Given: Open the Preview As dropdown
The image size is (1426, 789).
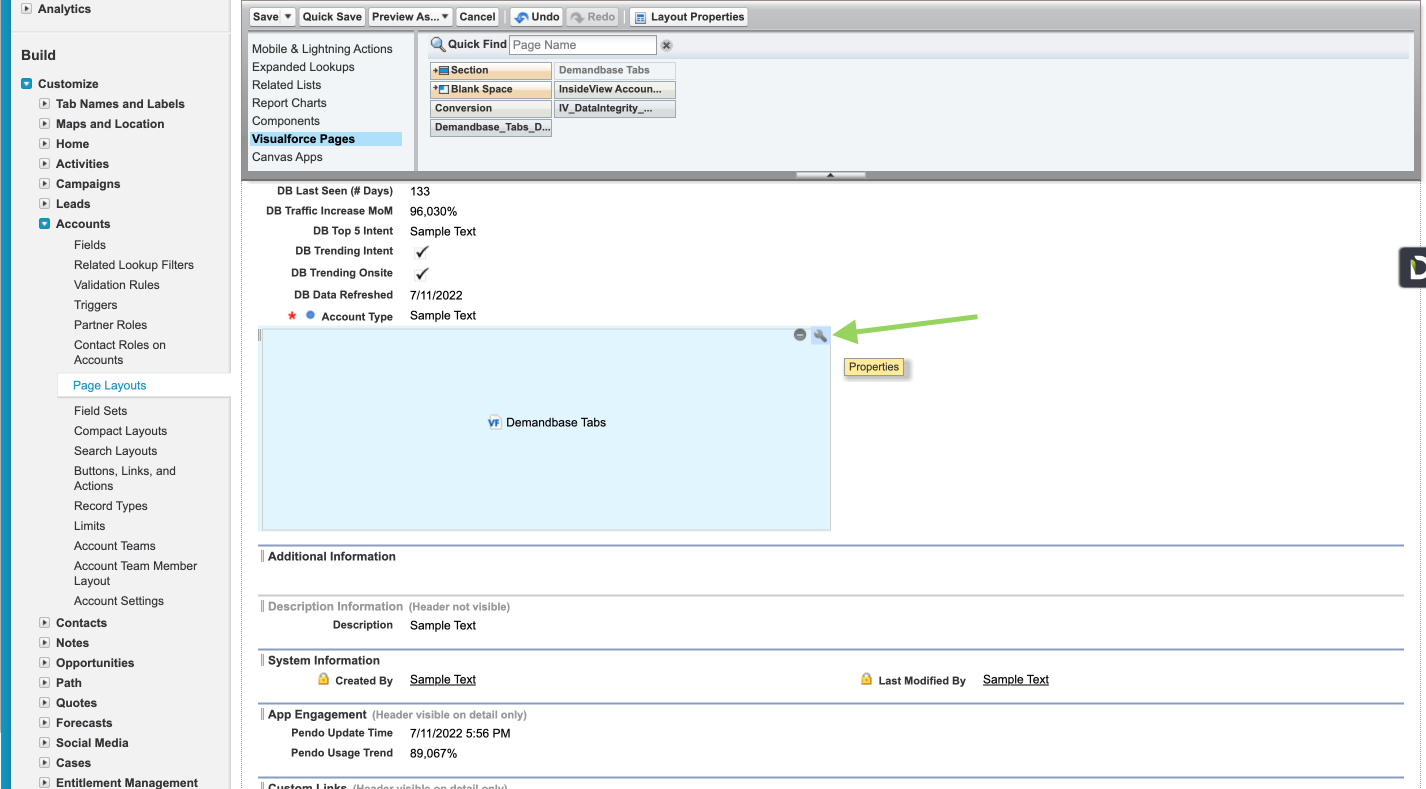Looking at the screenshot, I should 411,17.
